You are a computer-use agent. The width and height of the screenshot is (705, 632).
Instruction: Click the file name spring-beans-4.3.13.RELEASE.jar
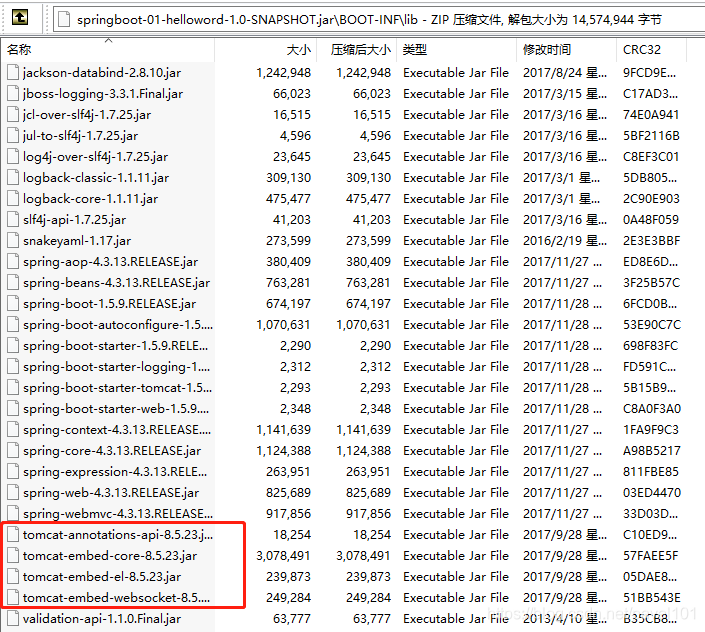click(116, 283)
